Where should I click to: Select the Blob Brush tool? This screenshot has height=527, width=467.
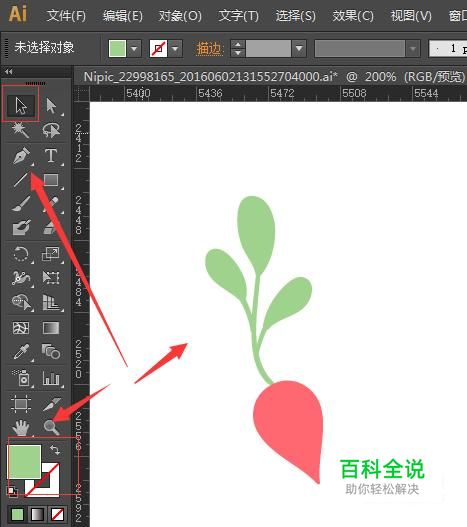[21, 228]
